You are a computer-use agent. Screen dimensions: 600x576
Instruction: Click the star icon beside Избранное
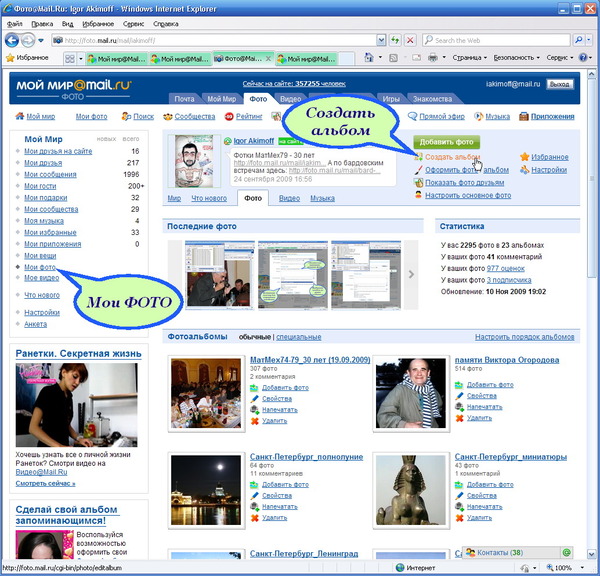525,157
